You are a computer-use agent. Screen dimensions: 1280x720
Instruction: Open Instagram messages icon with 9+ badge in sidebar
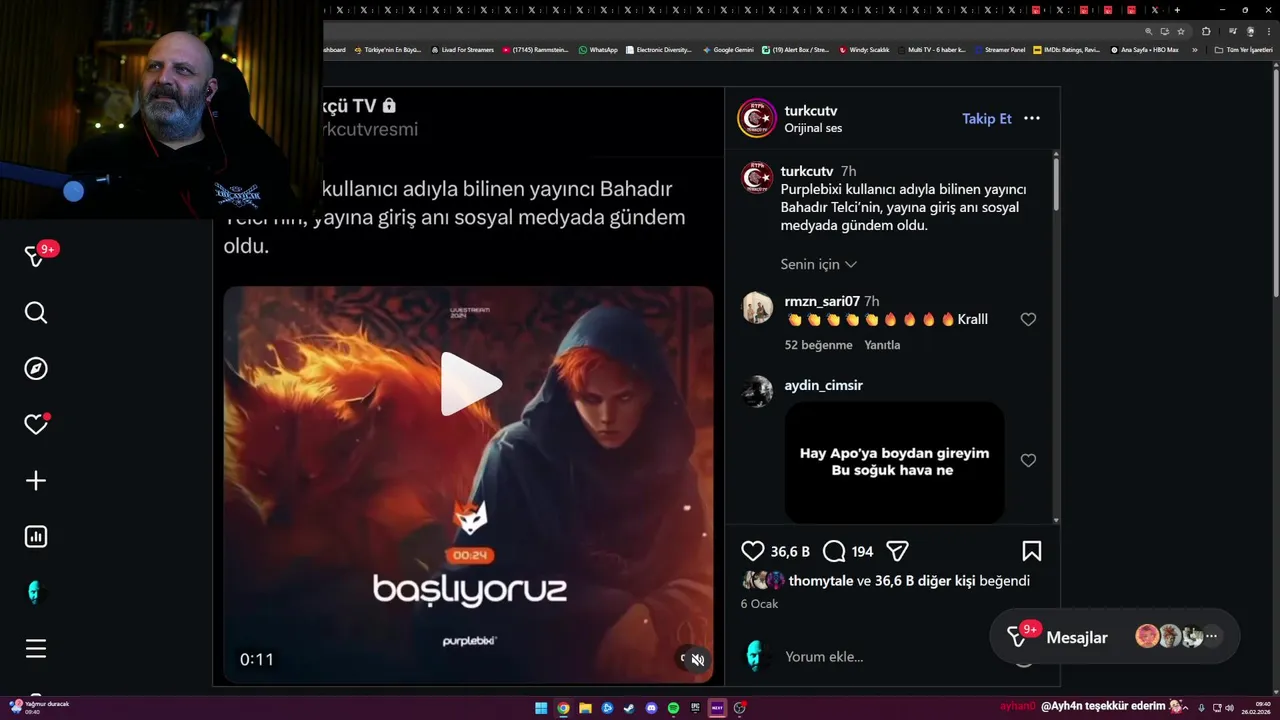click(x=36, y=256)
